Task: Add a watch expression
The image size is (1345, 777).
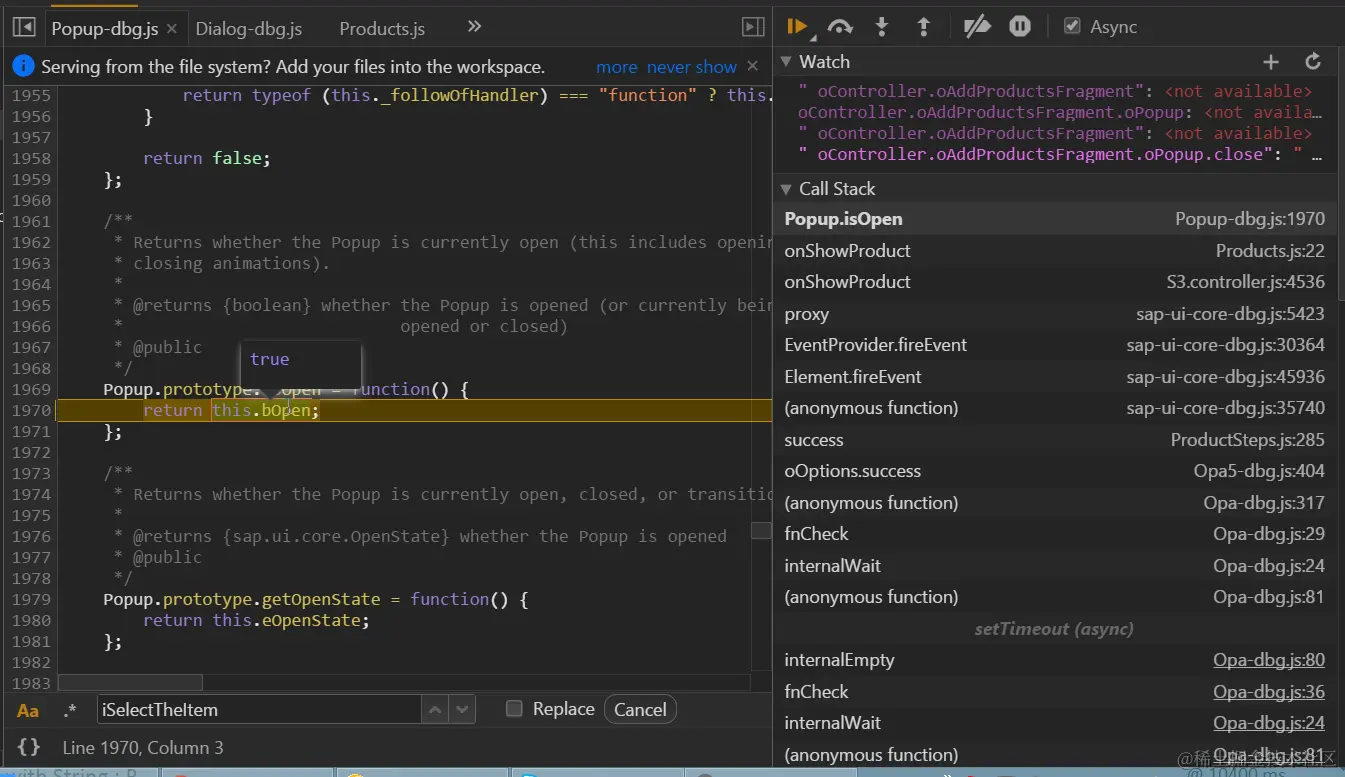Action: coord(1271,62)
